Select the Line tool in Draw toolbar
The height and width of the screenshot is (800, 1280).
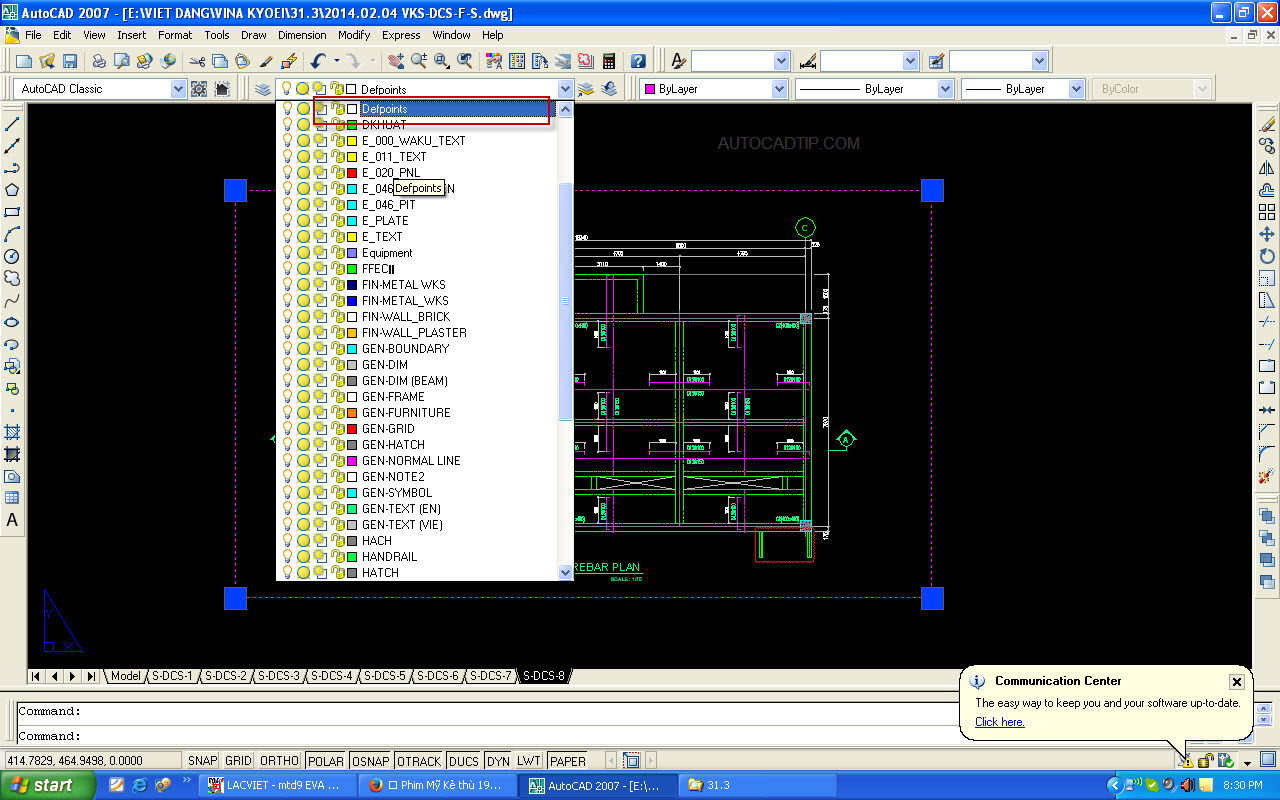[12, 123]
